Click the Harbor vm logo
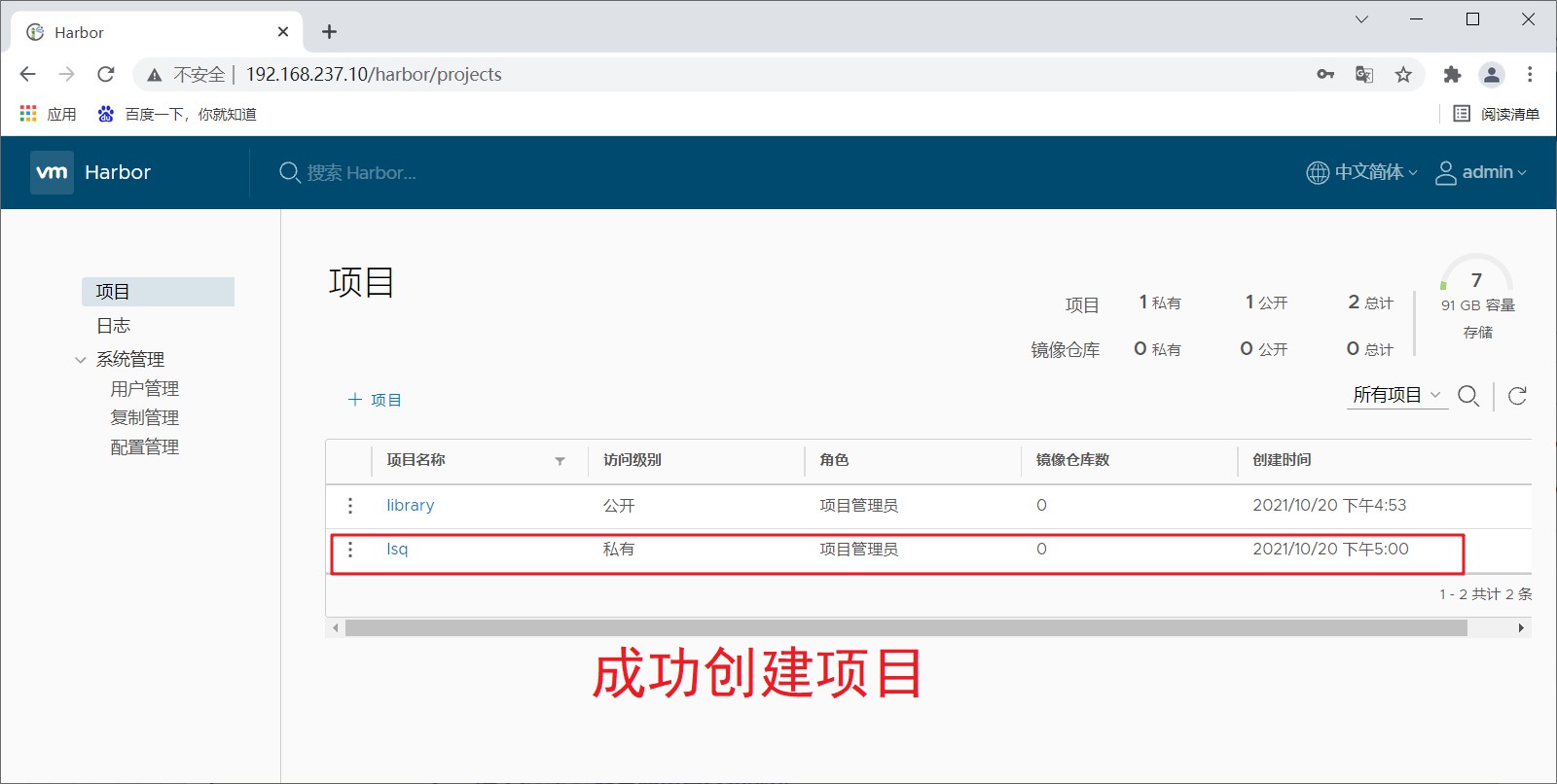The height and width of the screenshot is (784, 1557). click(52, 172)
